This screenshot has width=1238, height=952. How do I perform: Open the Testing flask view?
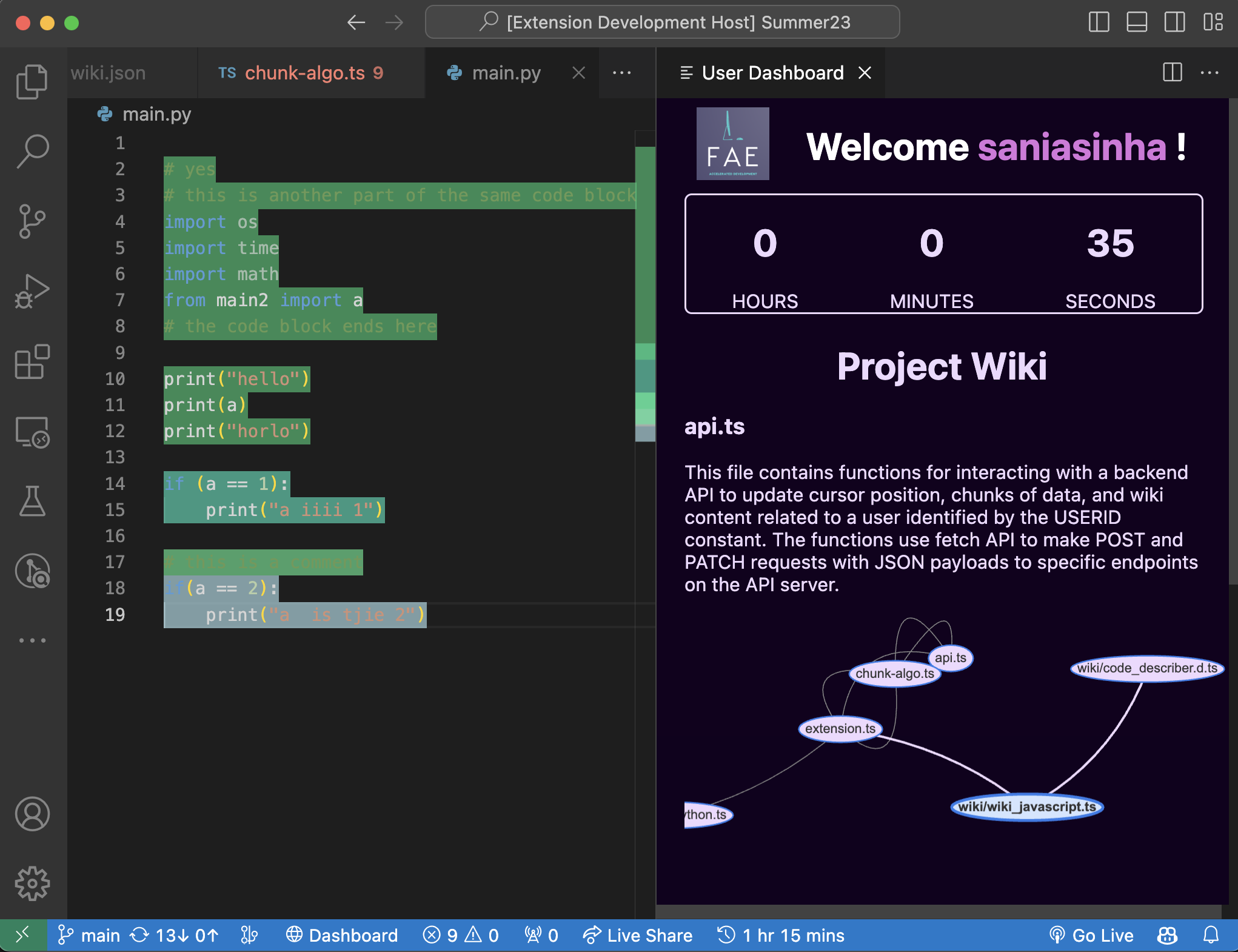[32, 501]
